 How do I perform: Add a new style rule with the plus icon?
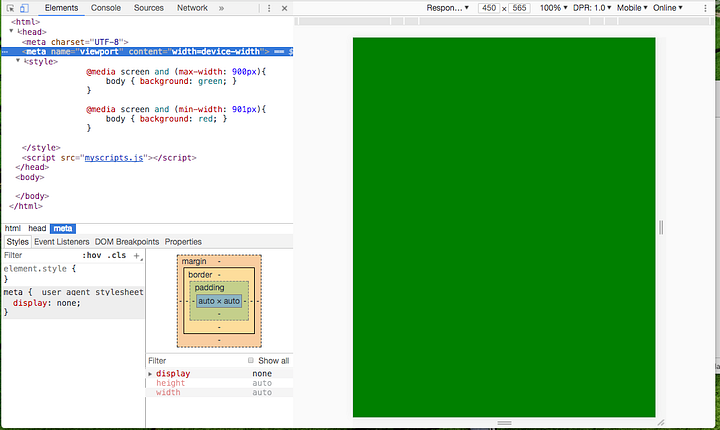(137, 256)
